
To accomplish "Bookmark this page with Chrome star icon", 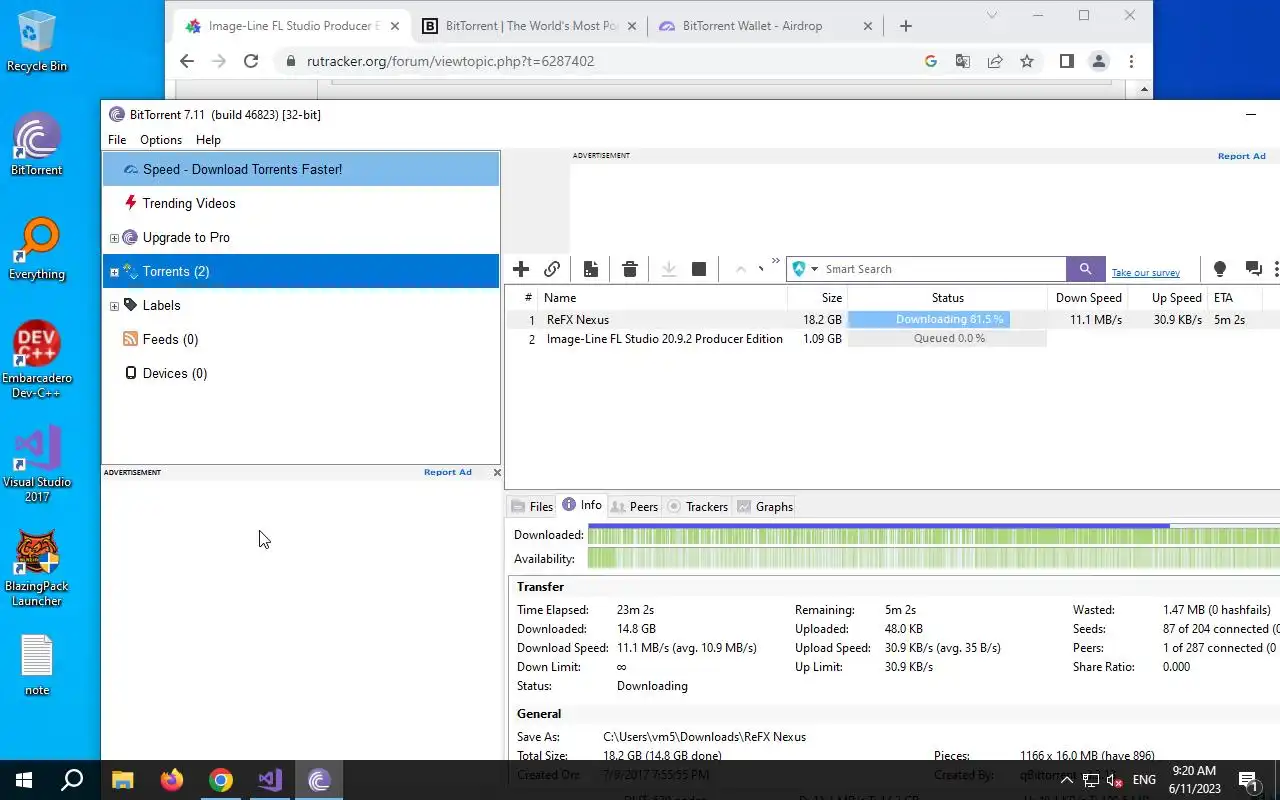I will tap(1027, 61).
